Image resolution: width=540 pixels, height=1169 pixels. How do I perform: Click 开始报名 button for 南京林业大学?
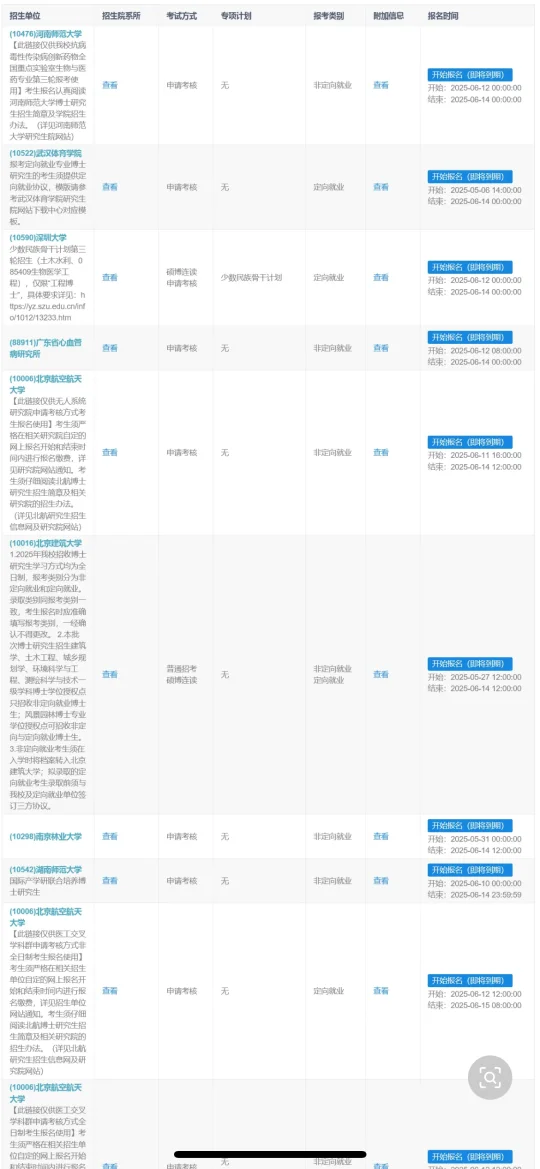(x=470, y=825)
